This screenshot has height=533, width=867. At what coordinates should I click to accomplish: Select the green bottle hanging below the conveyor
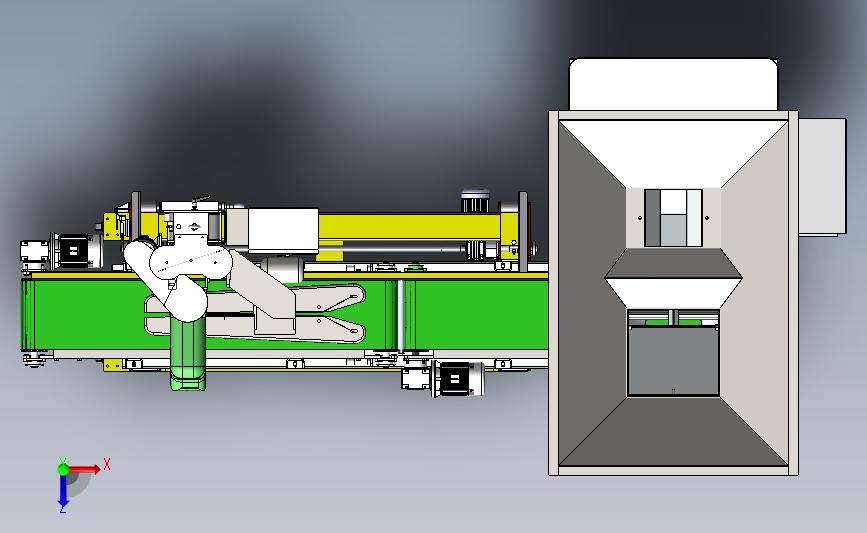[188, 354]
